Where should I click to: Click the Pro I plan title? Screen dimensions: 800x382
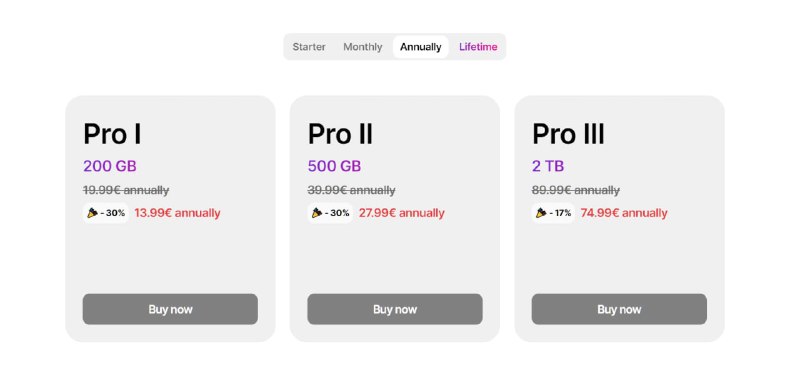pyautogui.click(x=112, y=134)
